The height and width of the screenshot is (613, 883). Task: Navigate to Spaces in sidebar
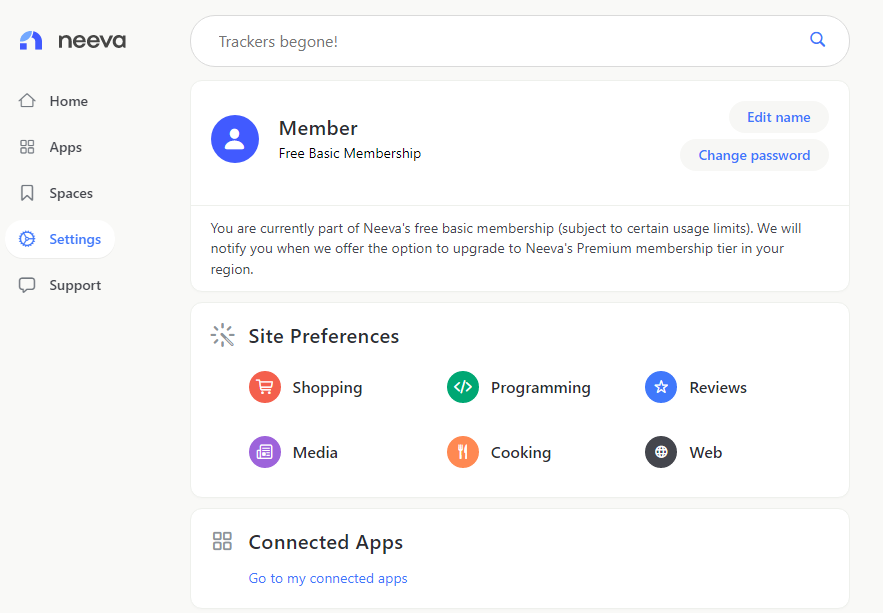pyautogui.click(x=56, y=194)
